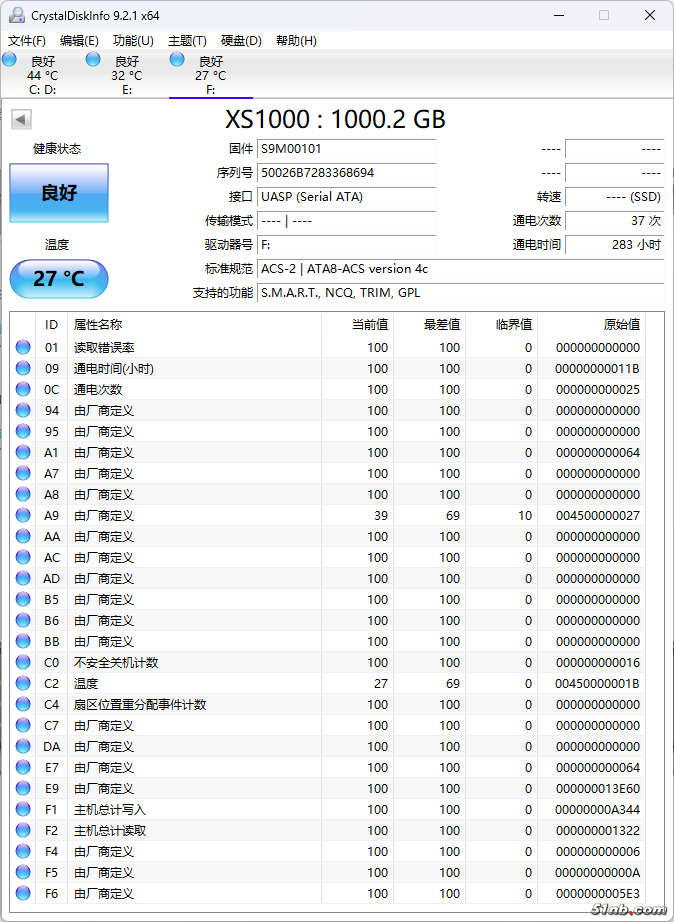Click the status orb for host total writes F1
The width and height of the screenshot is (674, 922).
pyautogui.click(x=23, y=810)
